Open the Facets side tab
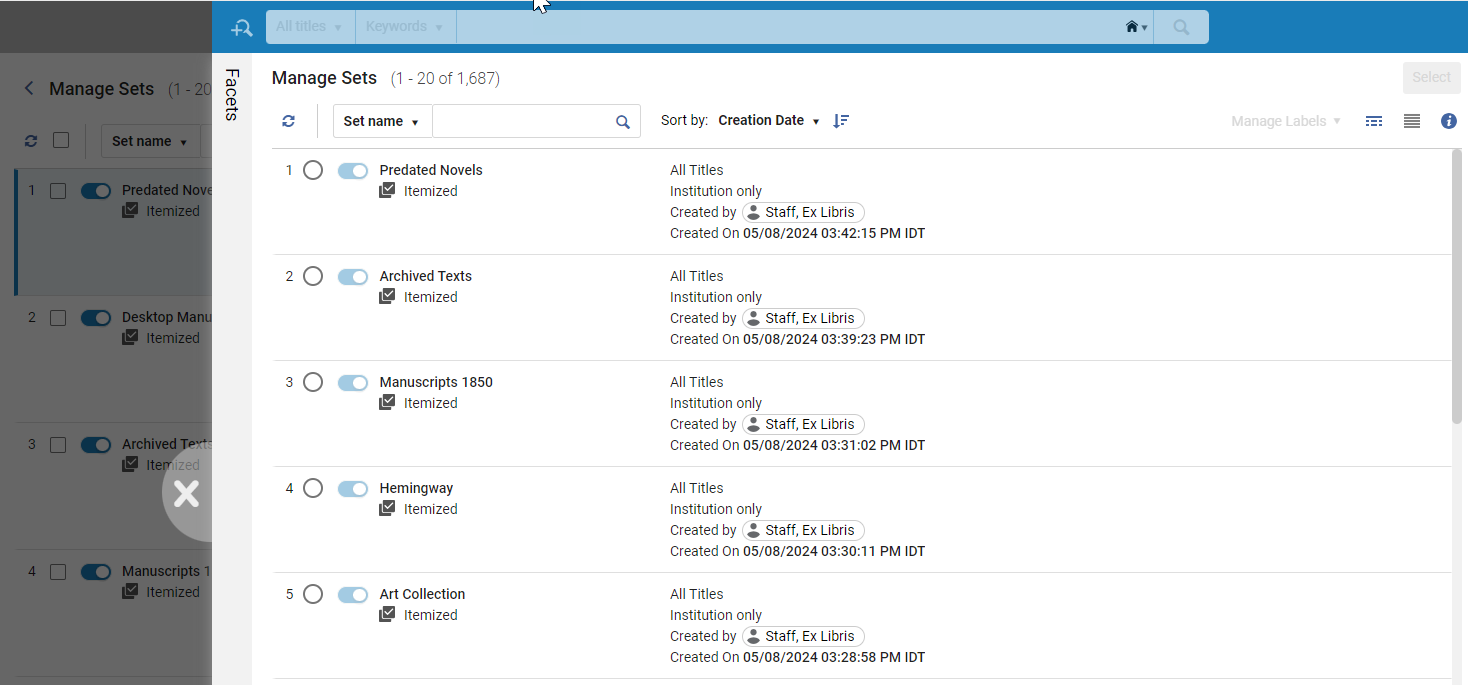The image size is (1468, 685). click(x=231, y=95)
